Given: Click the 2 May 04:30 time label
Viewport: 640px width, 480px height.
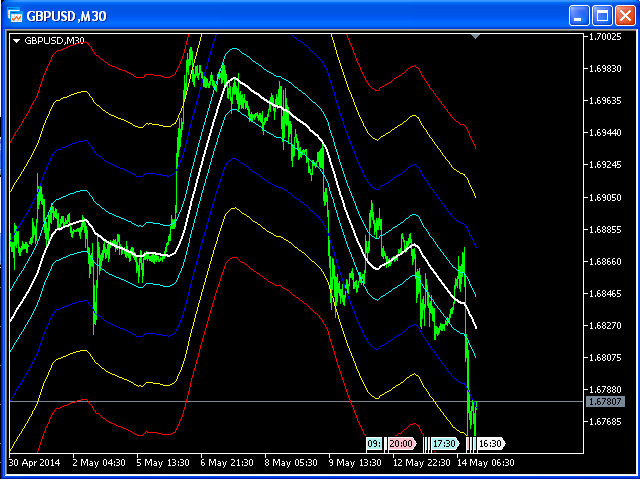Looking at the screenshot, I should [99, 463].
